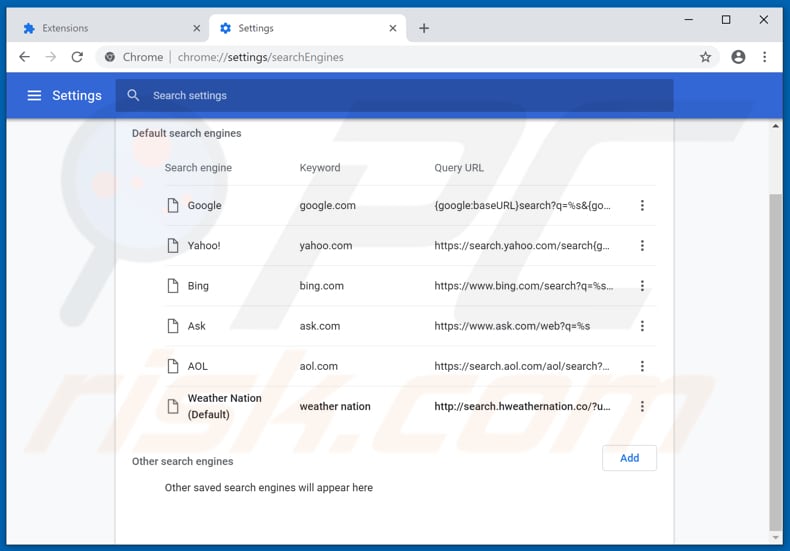The width and height of the screenshot is (790, 551).
Task: Click the forward navigation arrow
Action: (x=50, y=57)
